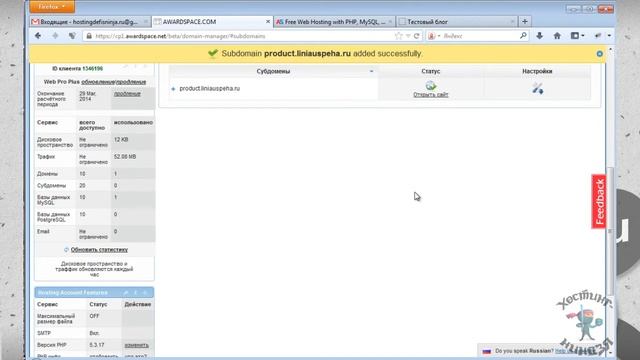Click the изменить link for PHP version
This screenshot has width=640, height=360.
tap(136, 345)
